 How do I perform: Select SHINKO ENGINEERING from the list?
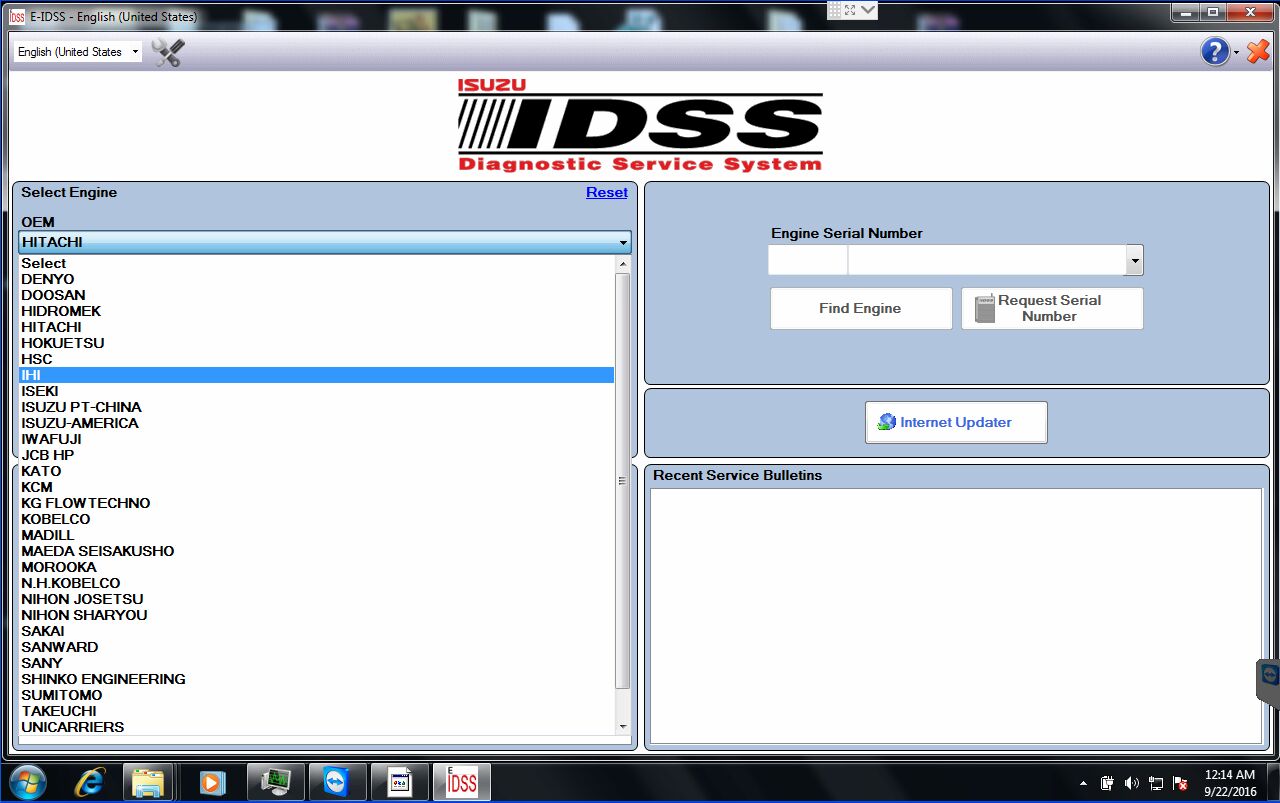click(x=316, y=679)
